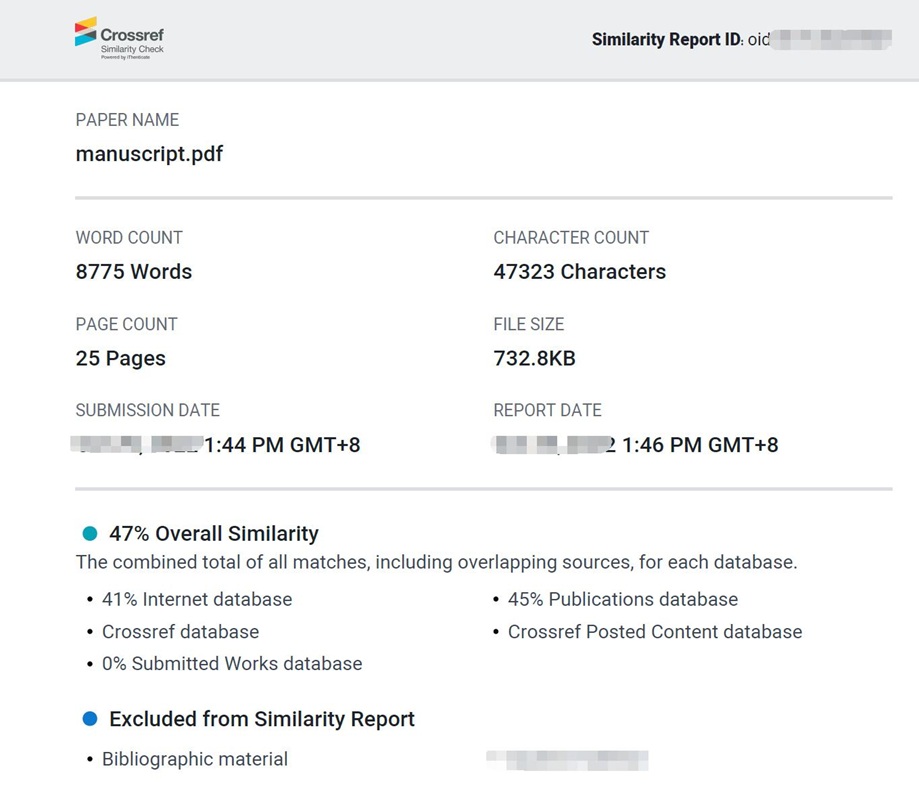Click the blue dot beside Excluded from Similarity Report

90,718
